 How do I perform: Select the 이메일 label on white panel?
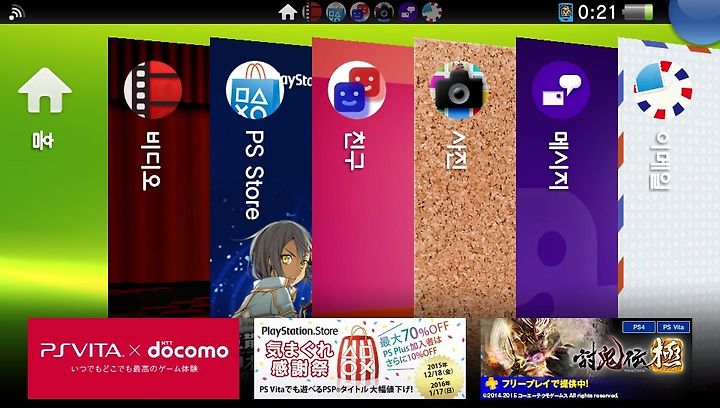click(660, 161)
